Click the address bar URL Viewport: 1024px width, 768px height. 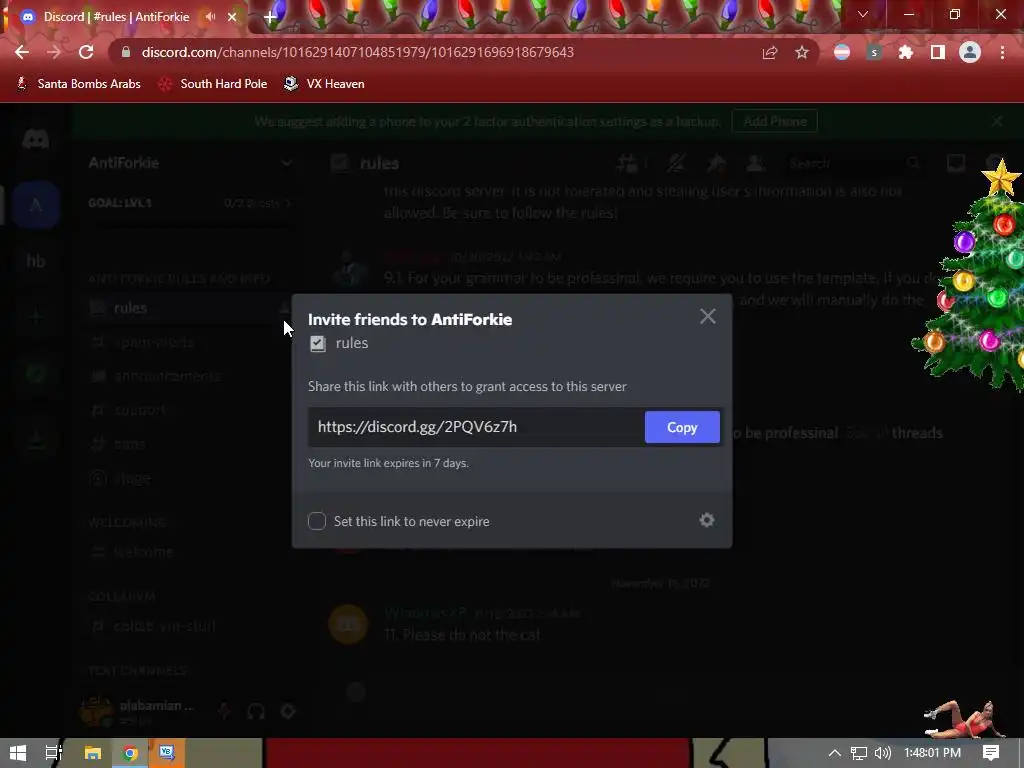pos(357,52)
